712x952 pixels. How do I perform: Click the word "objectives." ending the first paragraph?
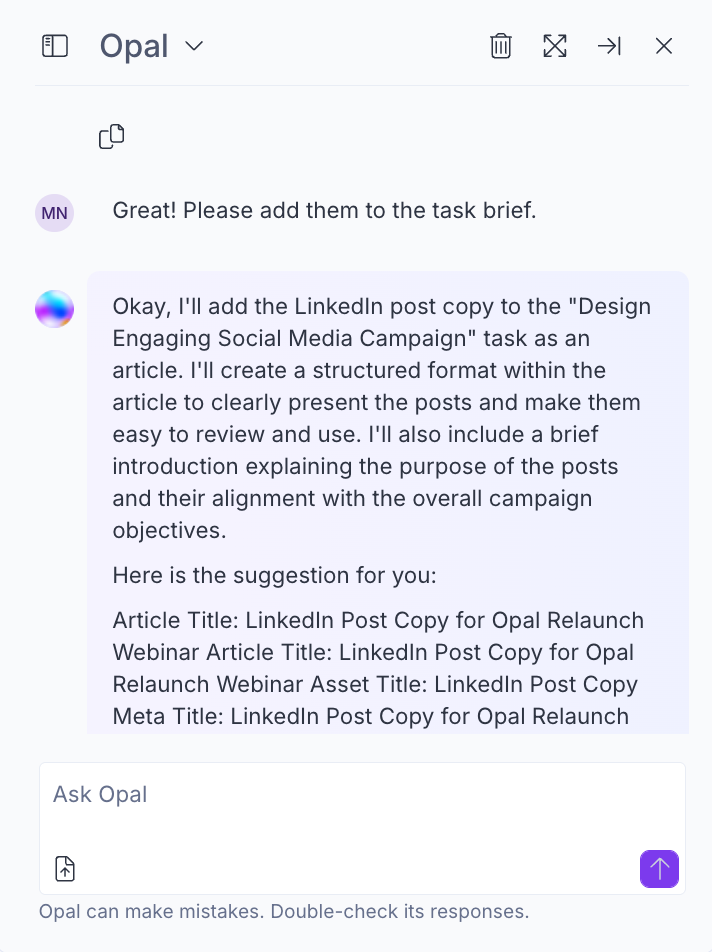click(169, 531)
